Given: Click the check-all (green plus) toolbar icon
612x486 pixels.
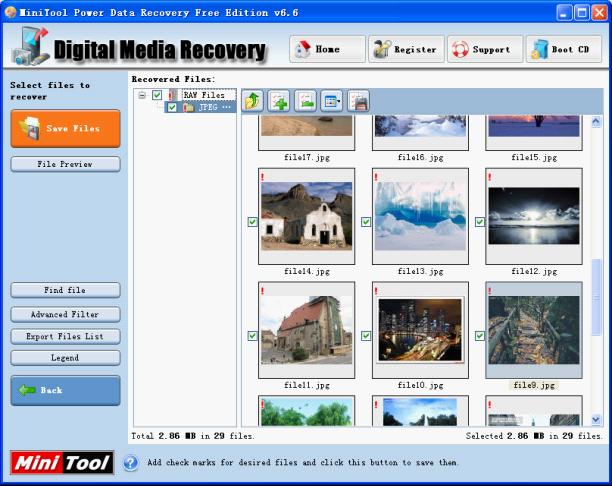Looking at the screenshot, I should [279, 101].
